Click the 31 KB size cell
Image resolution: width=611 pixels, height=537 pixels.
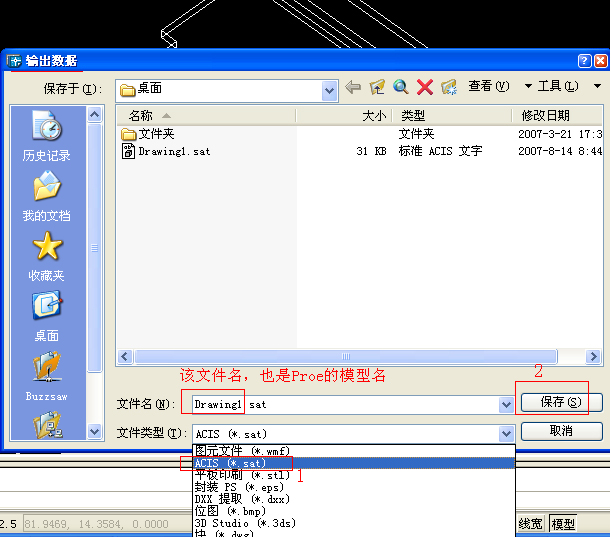tap(371, 151)
